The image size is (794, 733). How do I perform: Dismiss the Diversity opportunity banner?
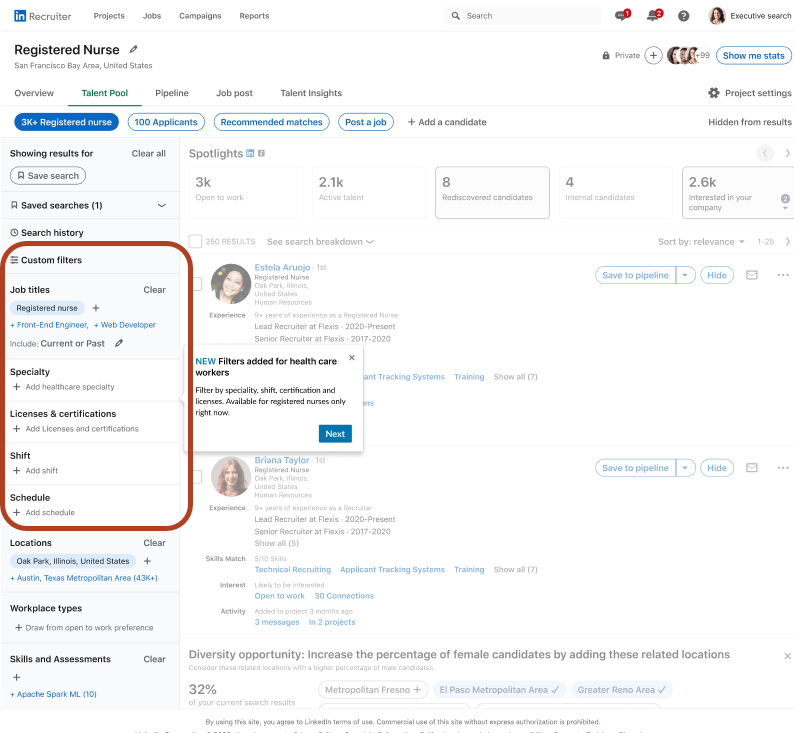[787, 656]
